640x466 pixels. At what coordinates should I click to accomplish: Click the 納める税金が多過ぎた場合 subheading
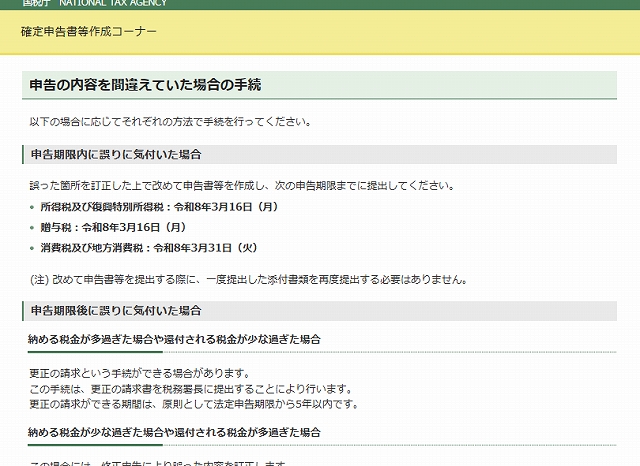coord(175,340)
